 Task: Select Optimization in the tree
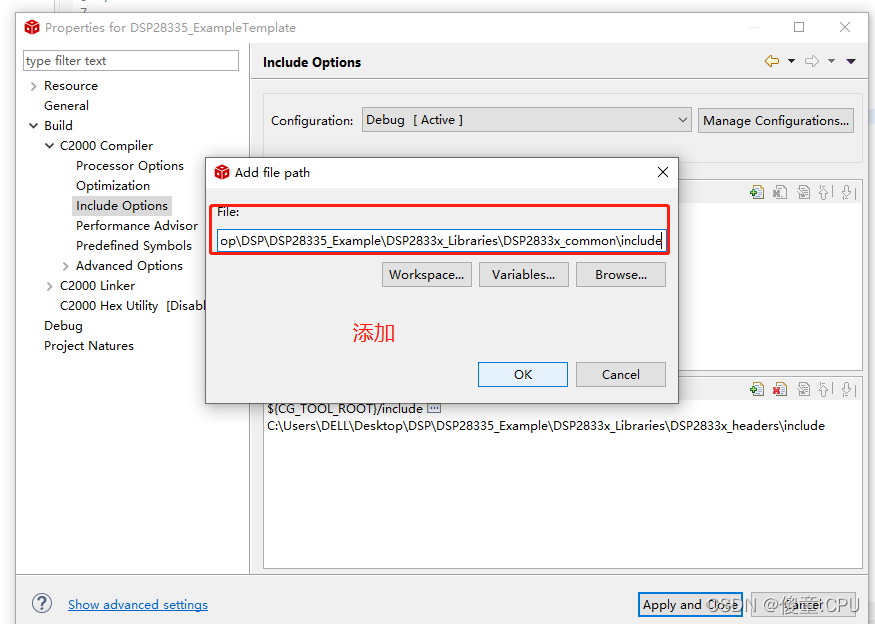point(113,186)
